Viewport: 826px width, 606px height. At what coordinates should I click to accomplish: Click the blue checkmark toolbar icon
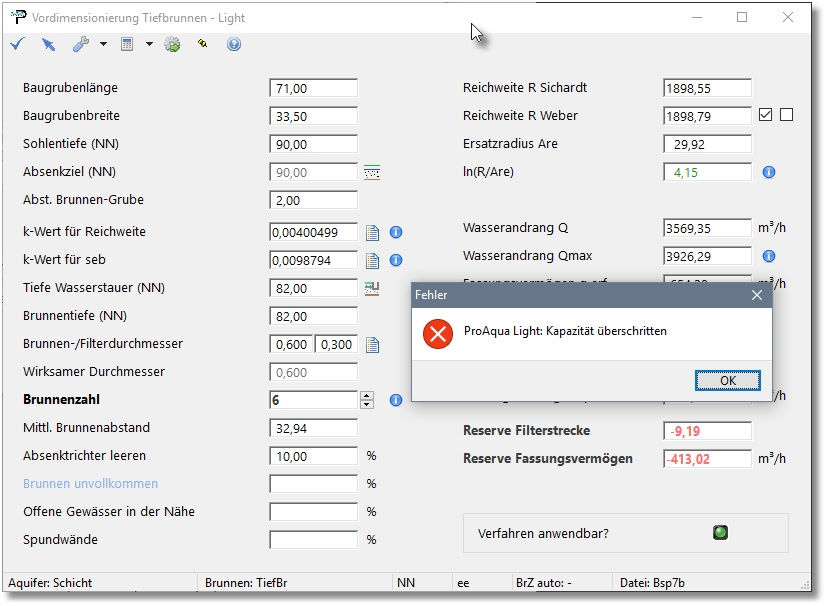click(x=17, y=44)
